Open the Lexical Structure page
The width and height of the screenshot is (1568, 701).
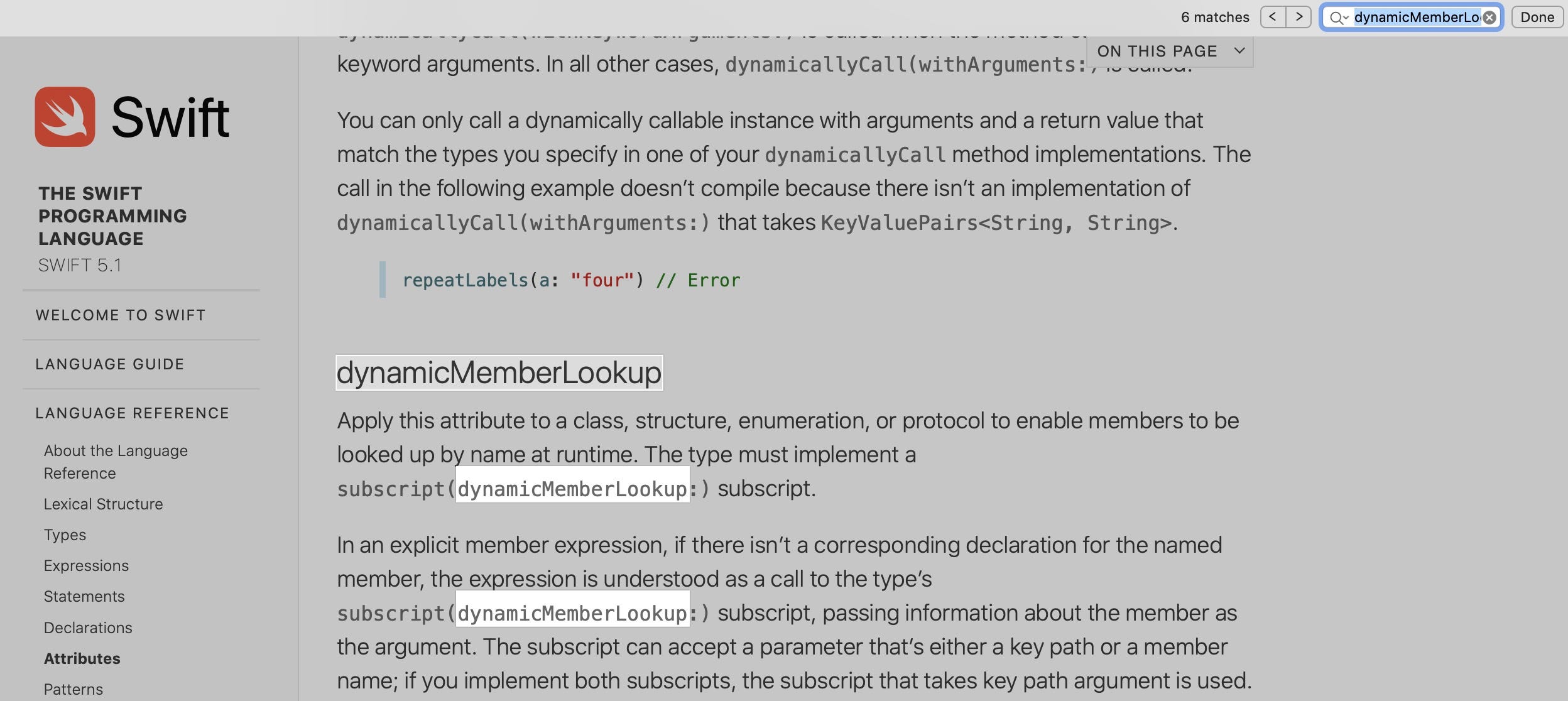pyautogui.click(x=103, y=504)
